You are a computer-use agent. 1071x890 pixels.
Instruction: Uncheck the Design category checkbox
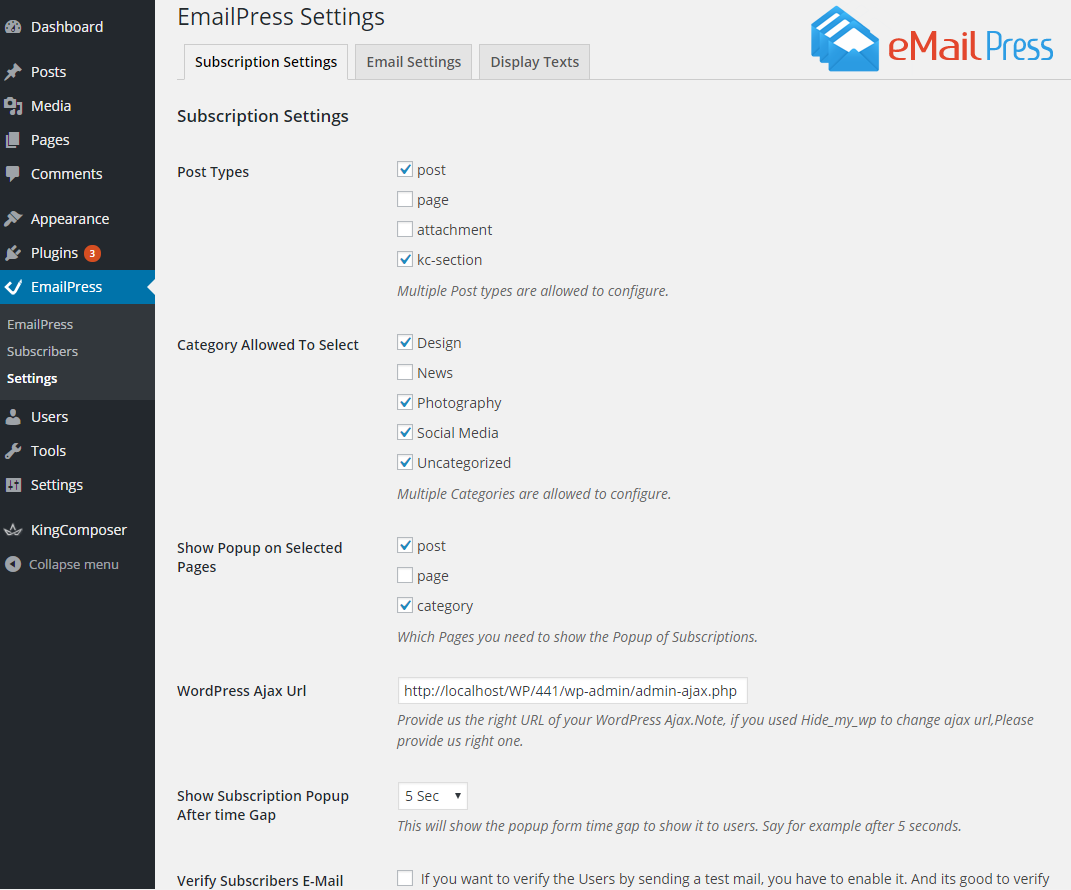(x=405, y=342)
